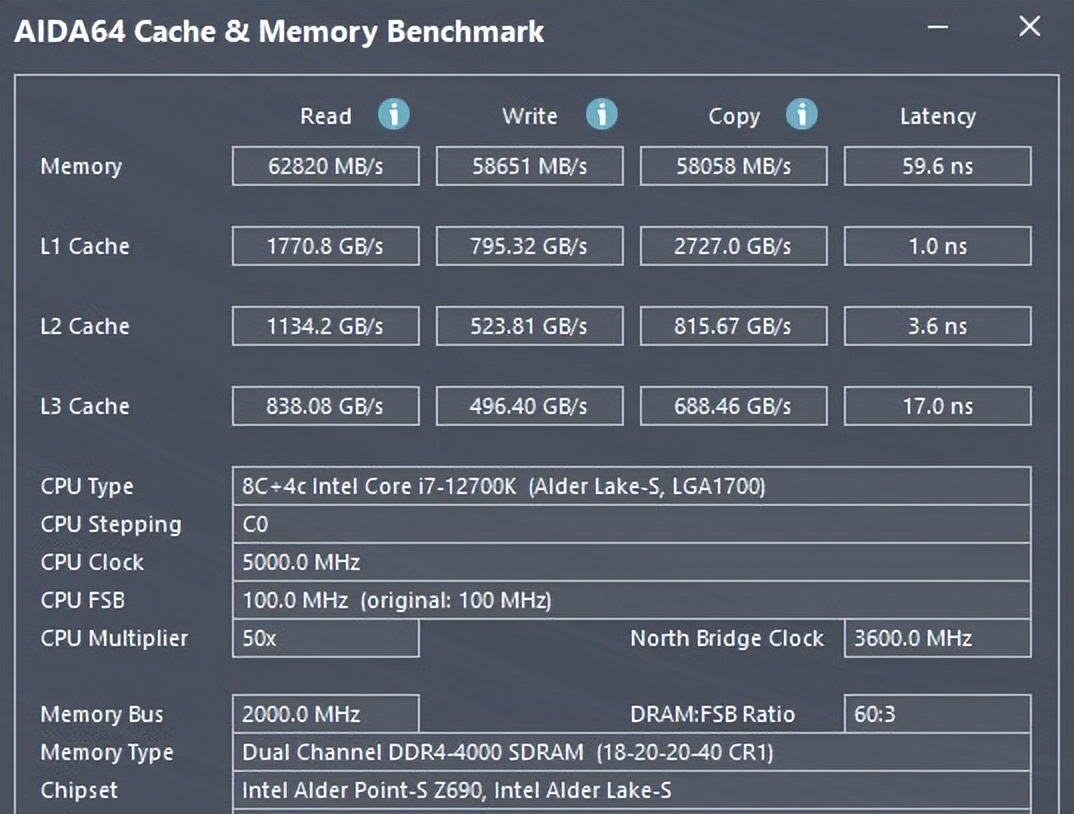Click the CPU Type i7-12700K field
Image resolution: width=1074 pixels, height=814 pixels.
pyautogui.click(x=631, y=487)
